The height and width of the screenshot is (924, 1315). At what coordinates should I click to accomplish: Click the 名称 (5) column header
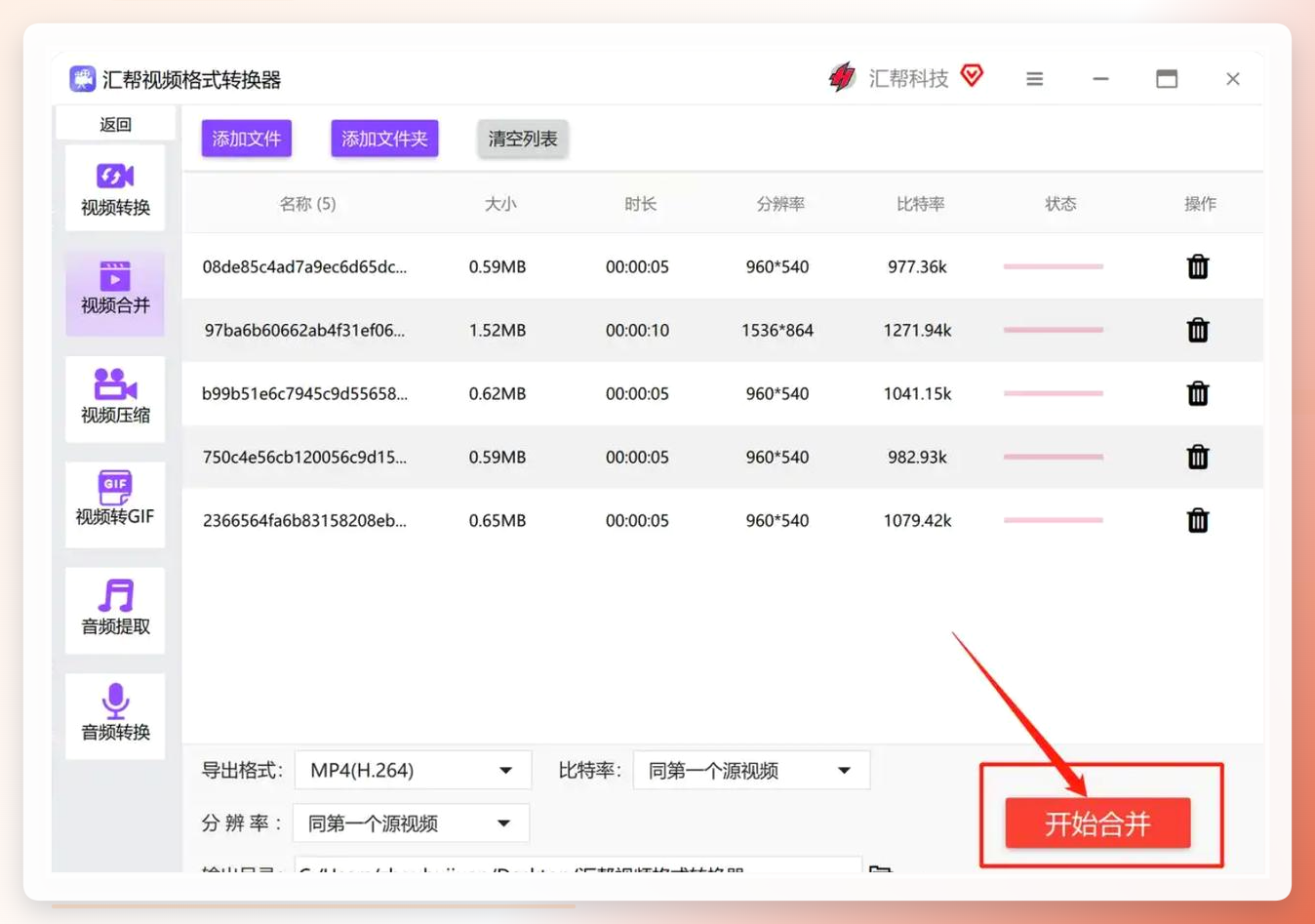[x=307, y=204]
